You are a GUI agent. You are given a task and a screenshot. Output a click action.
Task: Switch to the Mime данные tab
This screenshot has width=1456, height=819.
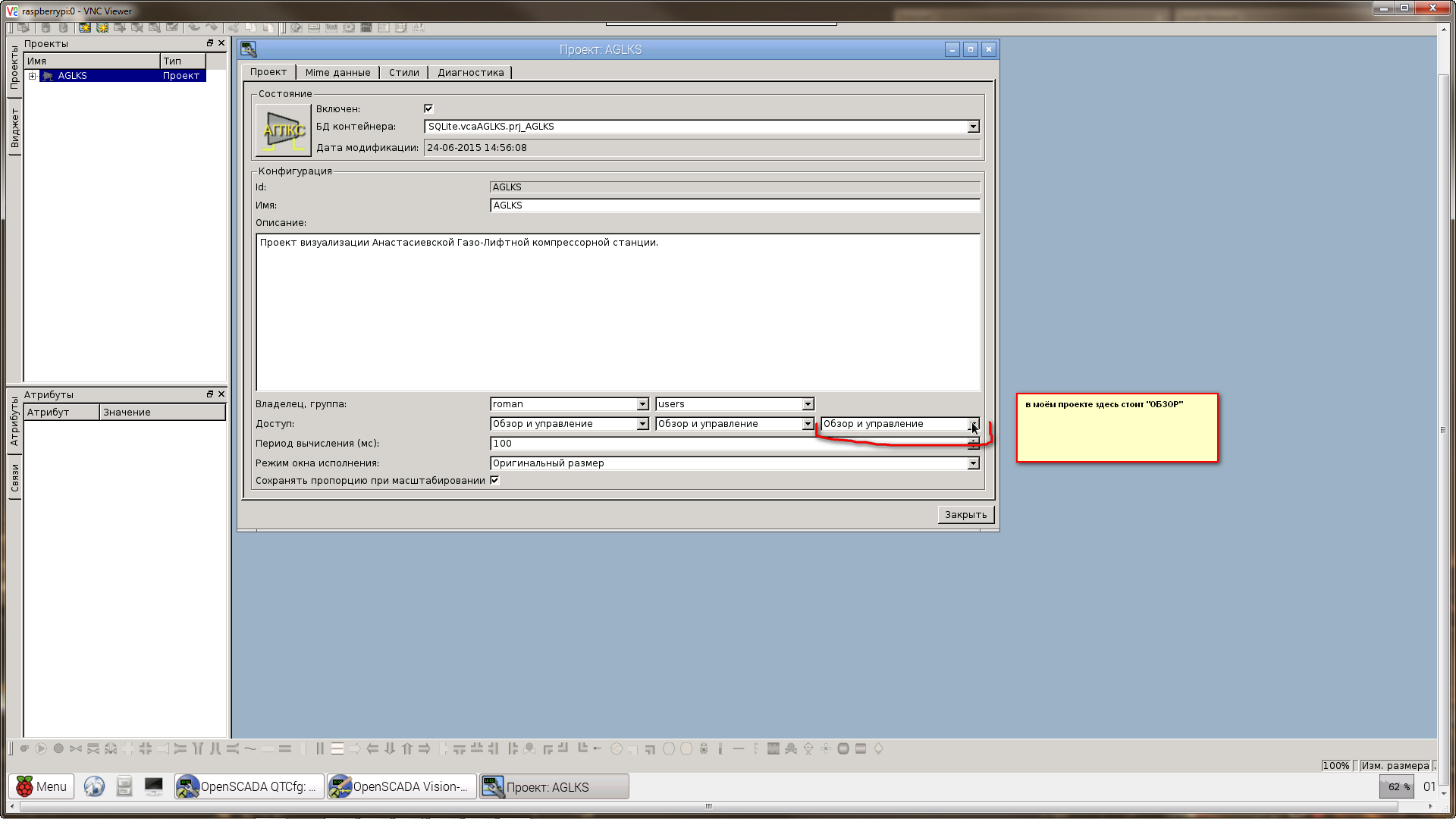tap(337, 73)
